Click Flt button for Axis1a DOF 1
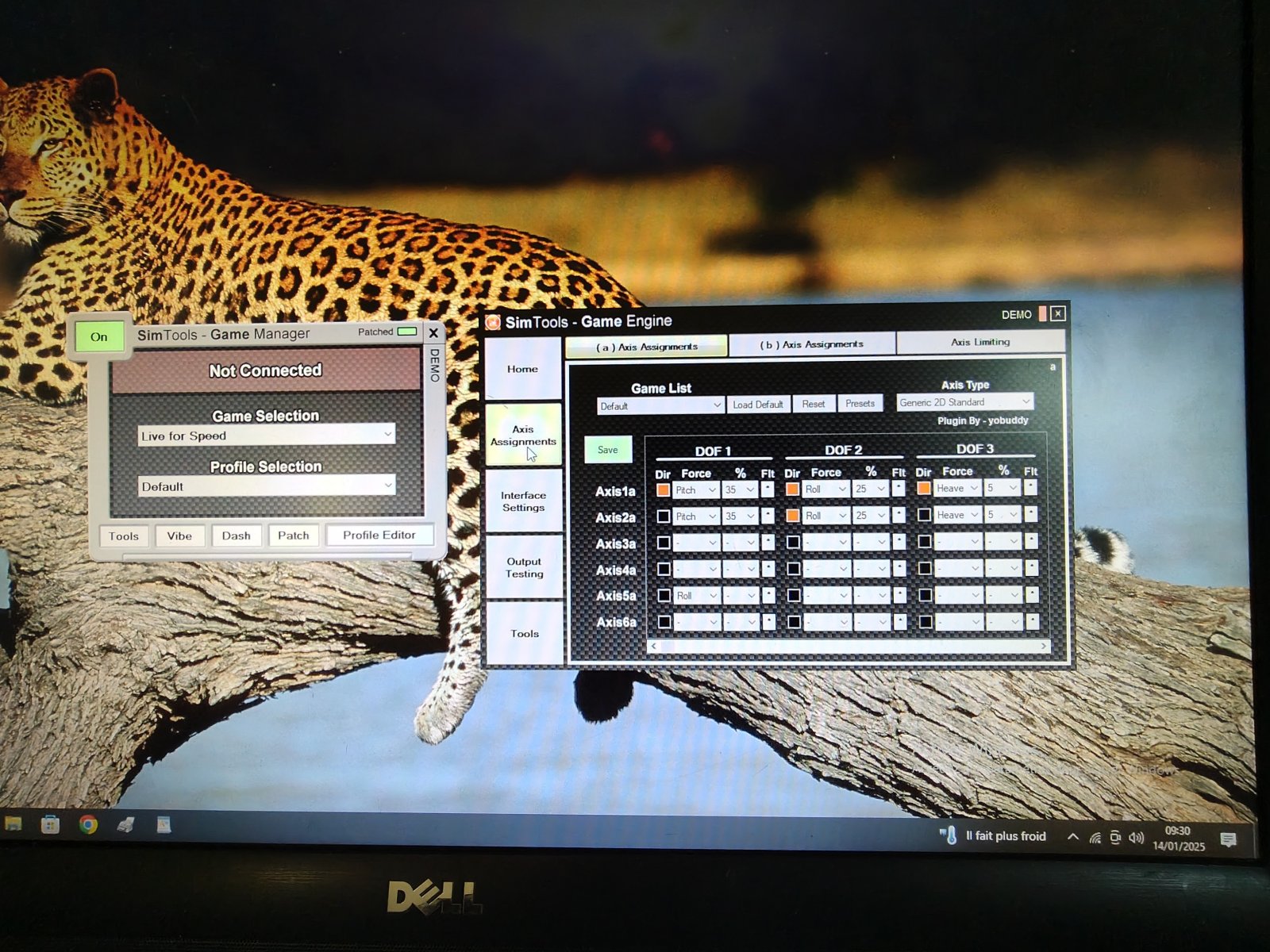 pos(768,489)
